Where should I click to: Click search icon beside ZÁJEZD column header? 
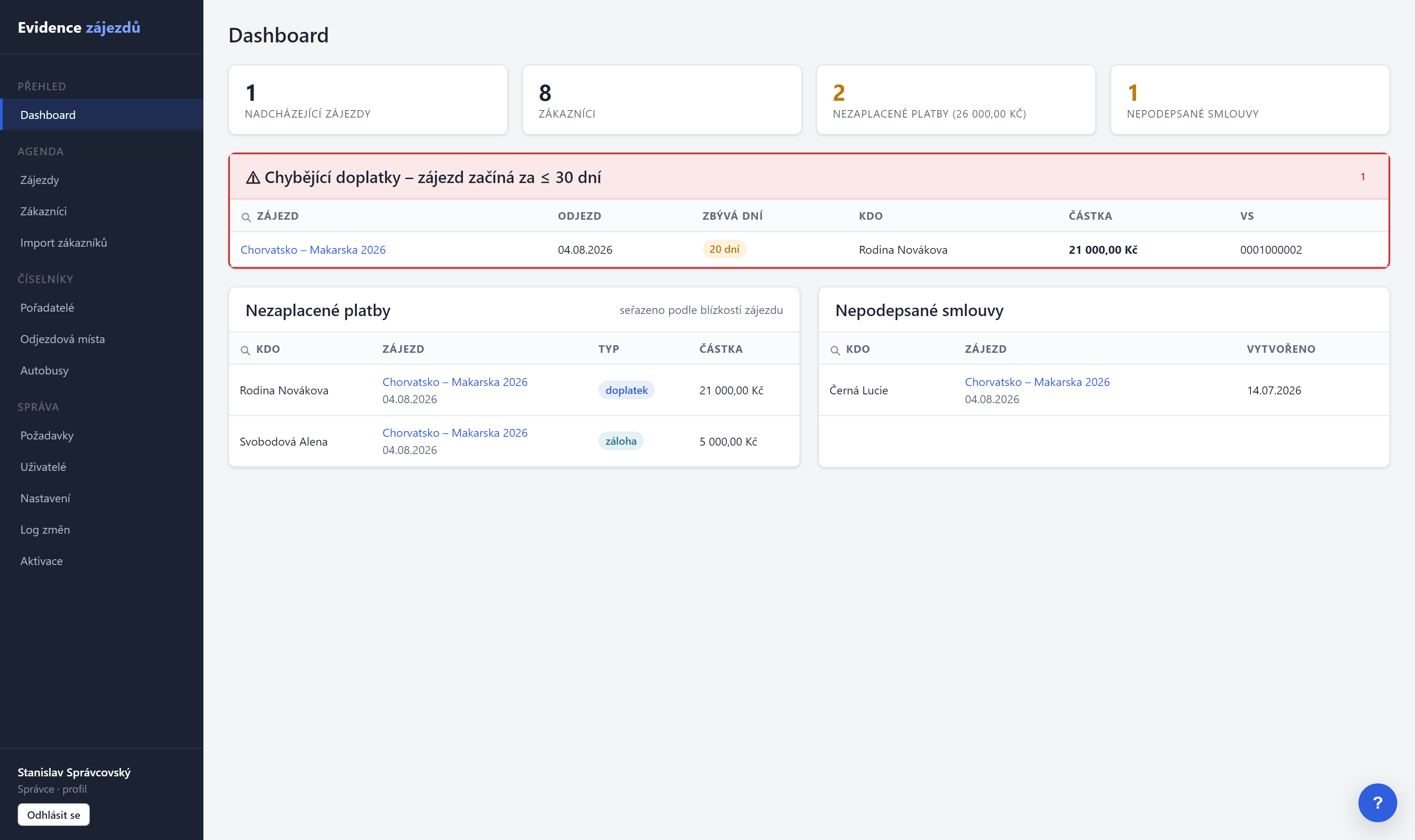point(246,217)
